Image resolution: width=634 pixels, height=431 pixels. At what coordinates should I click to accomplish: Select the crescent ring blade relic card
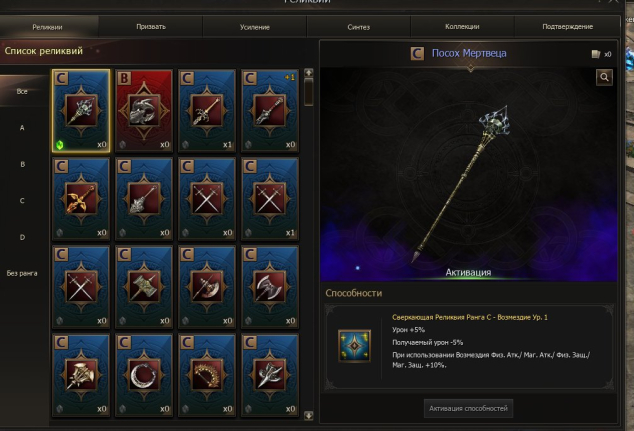pos(144,375)
